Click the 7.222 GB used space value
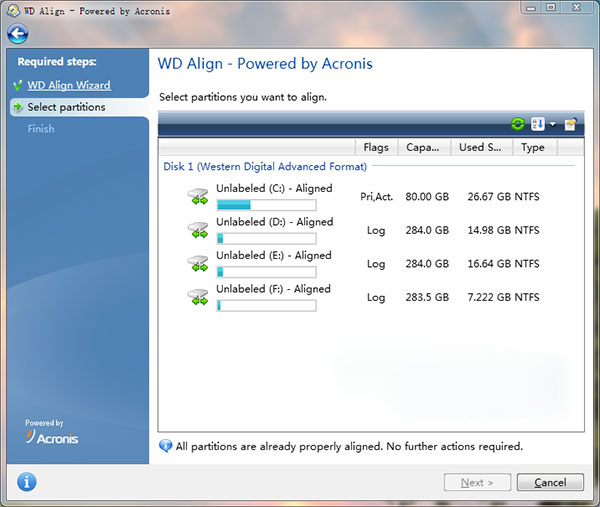The image size is (600, 507). pyautogui.click(x=489, y=297)
